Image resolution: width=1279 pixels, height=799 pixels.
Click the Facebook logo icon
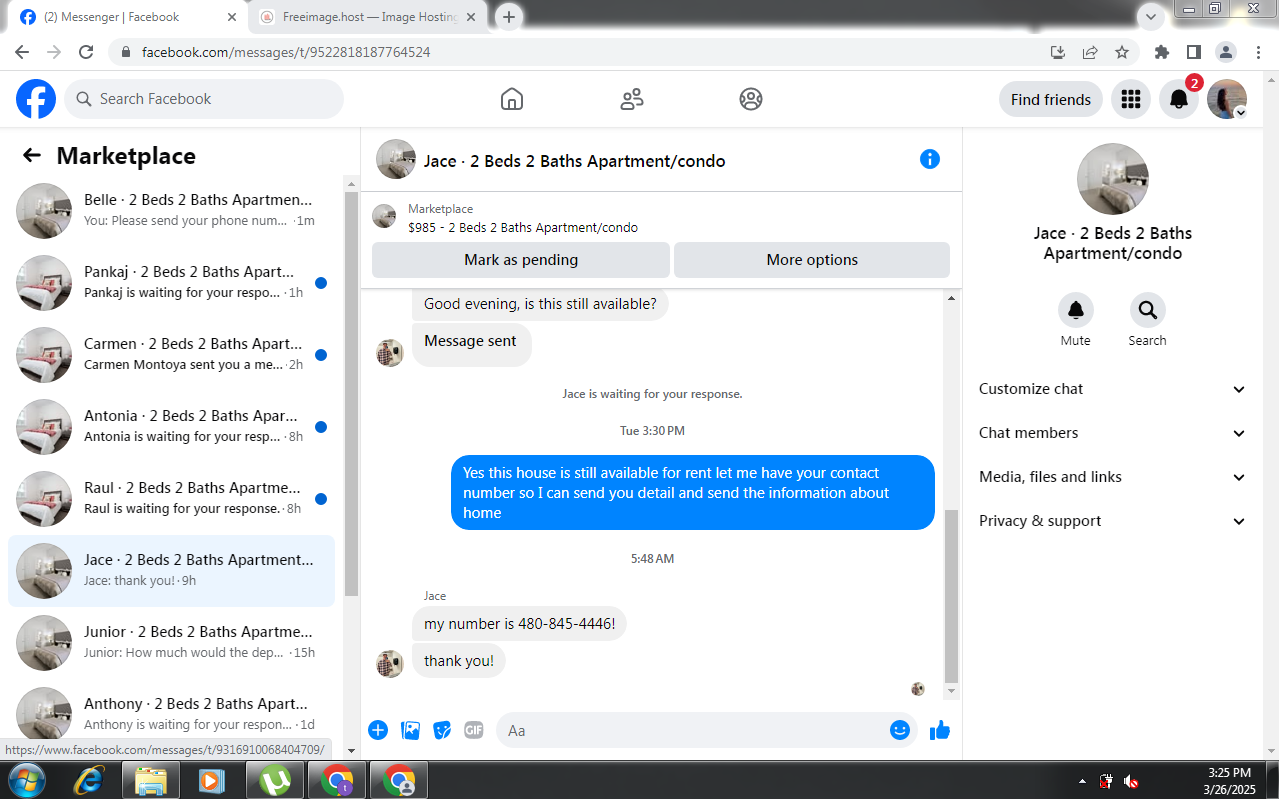tap(36, 99)
